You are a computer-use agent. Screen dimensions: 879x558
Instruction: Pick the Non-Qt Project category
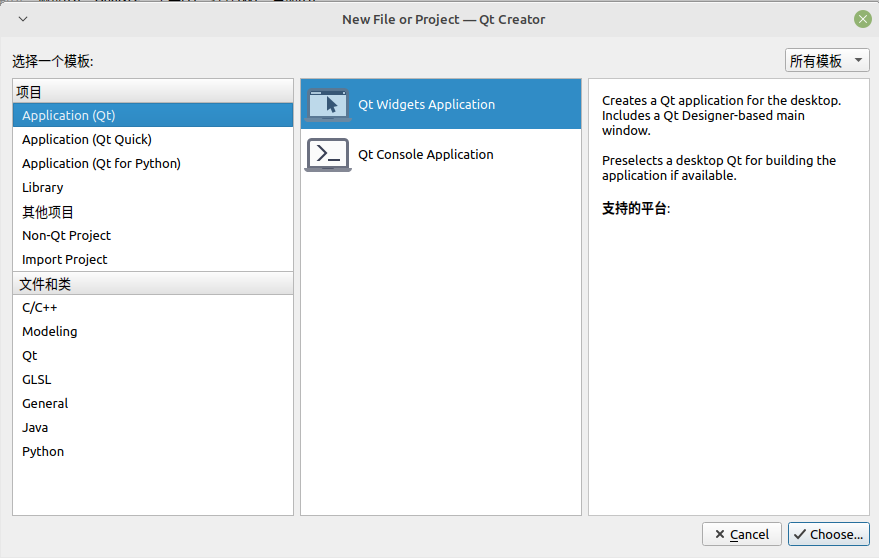66,236
